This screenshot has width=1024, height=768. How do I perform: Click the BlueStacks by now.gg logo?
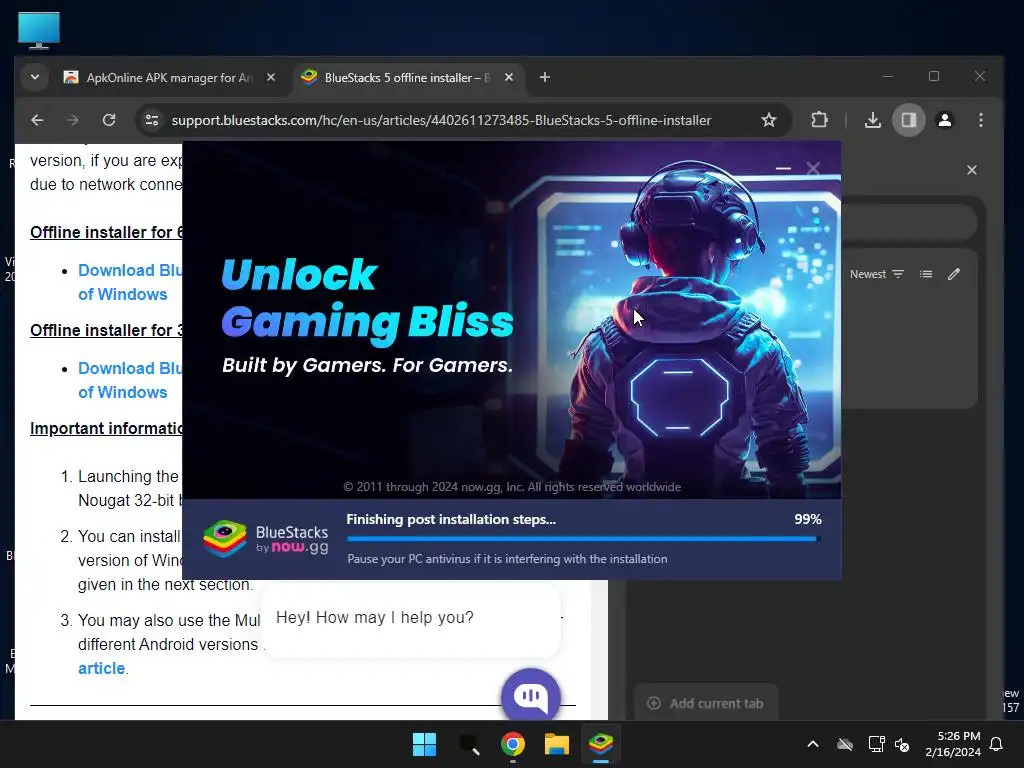click(265, 539)
